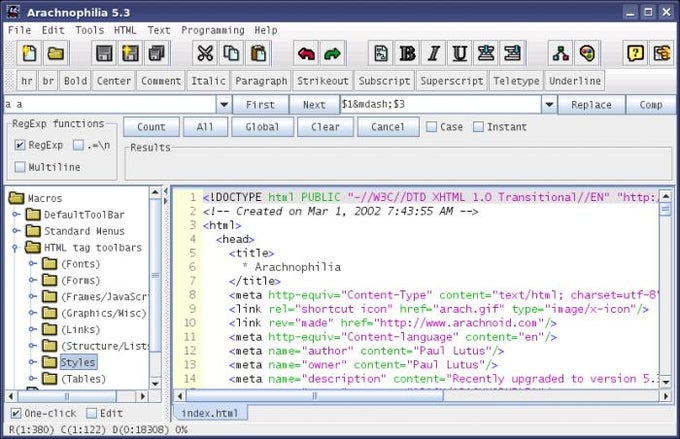Open the Edit menu
The height and width of the screenshot is (439, 680).
(53, 30)
